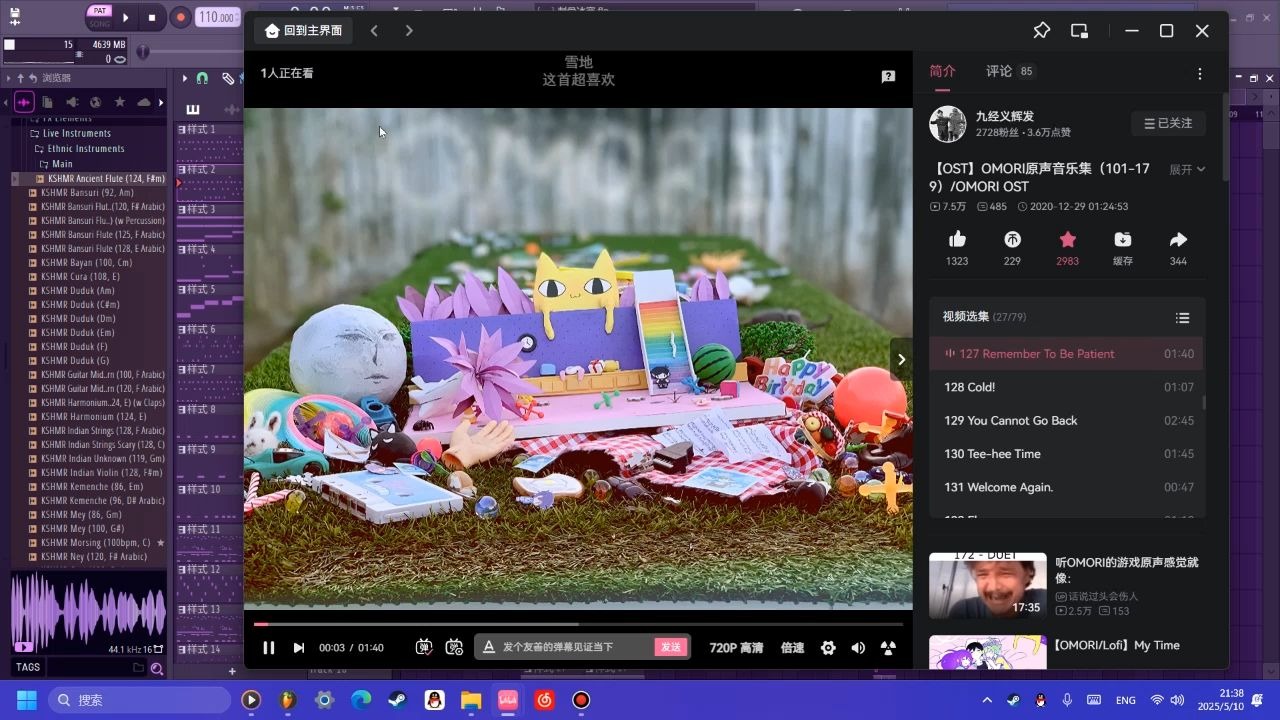Screen dimensions: 1280x720
Task: Switch FL Studio to PAT mode
Action: coord(99,11)
